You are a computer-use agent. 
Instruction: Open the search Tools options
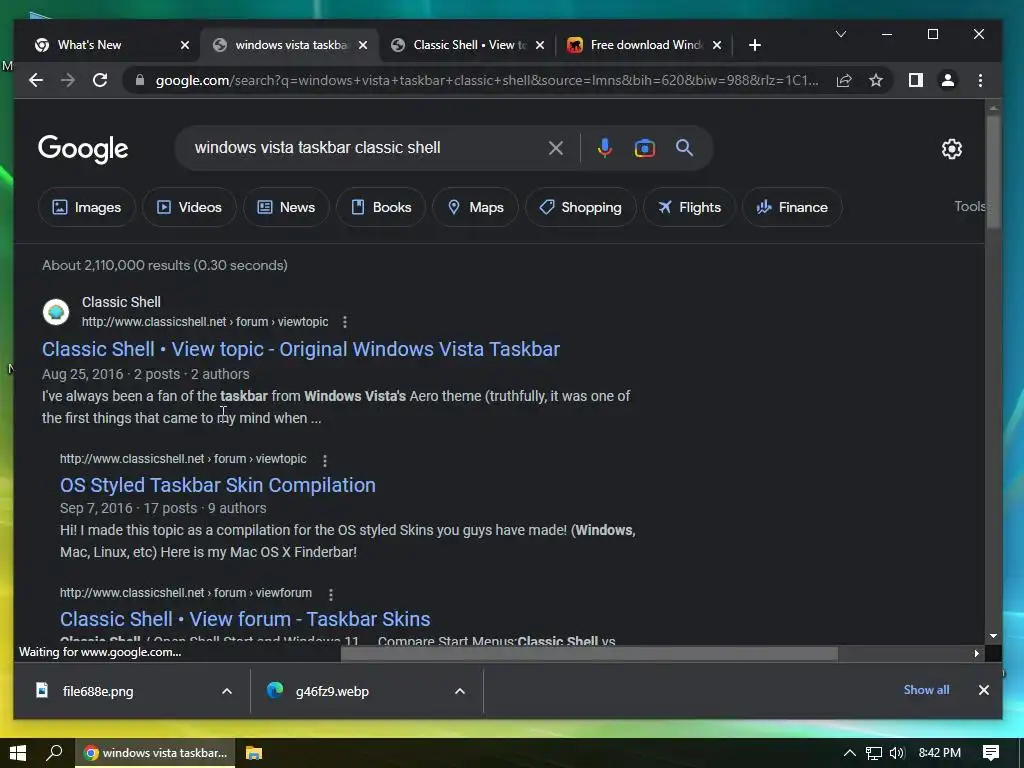coord(969,206)
